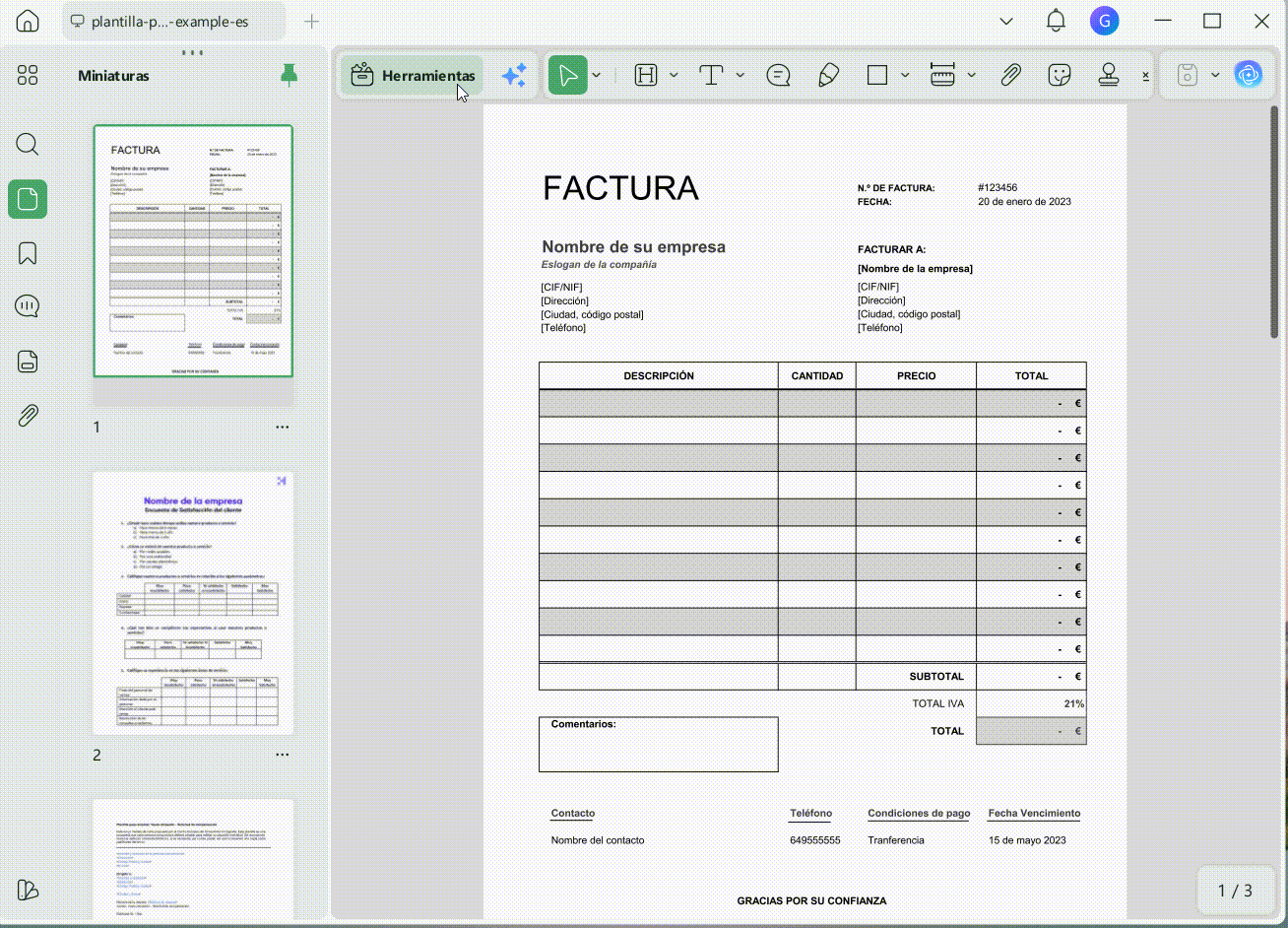The height and width of the screenshot is (928, 1288).
Task: Click the Tranferencia payment text
Action: (x=896, y=841)
